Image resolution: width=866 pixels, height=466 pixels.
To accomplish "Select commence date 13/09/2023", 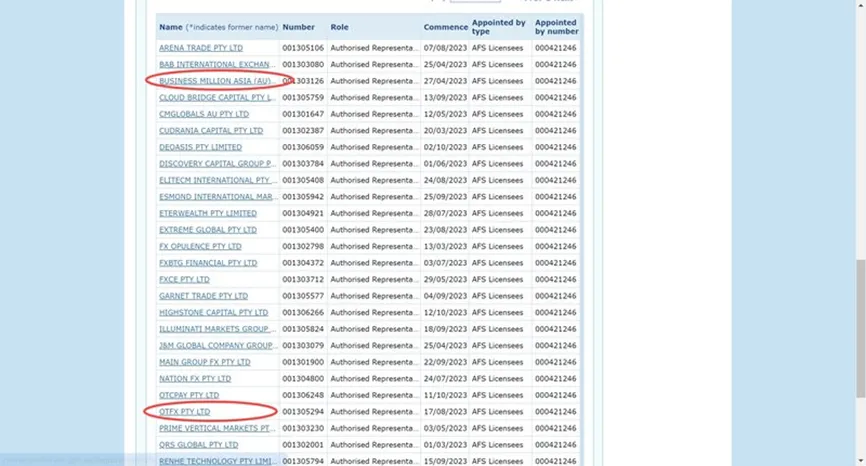I will [445, 98].
